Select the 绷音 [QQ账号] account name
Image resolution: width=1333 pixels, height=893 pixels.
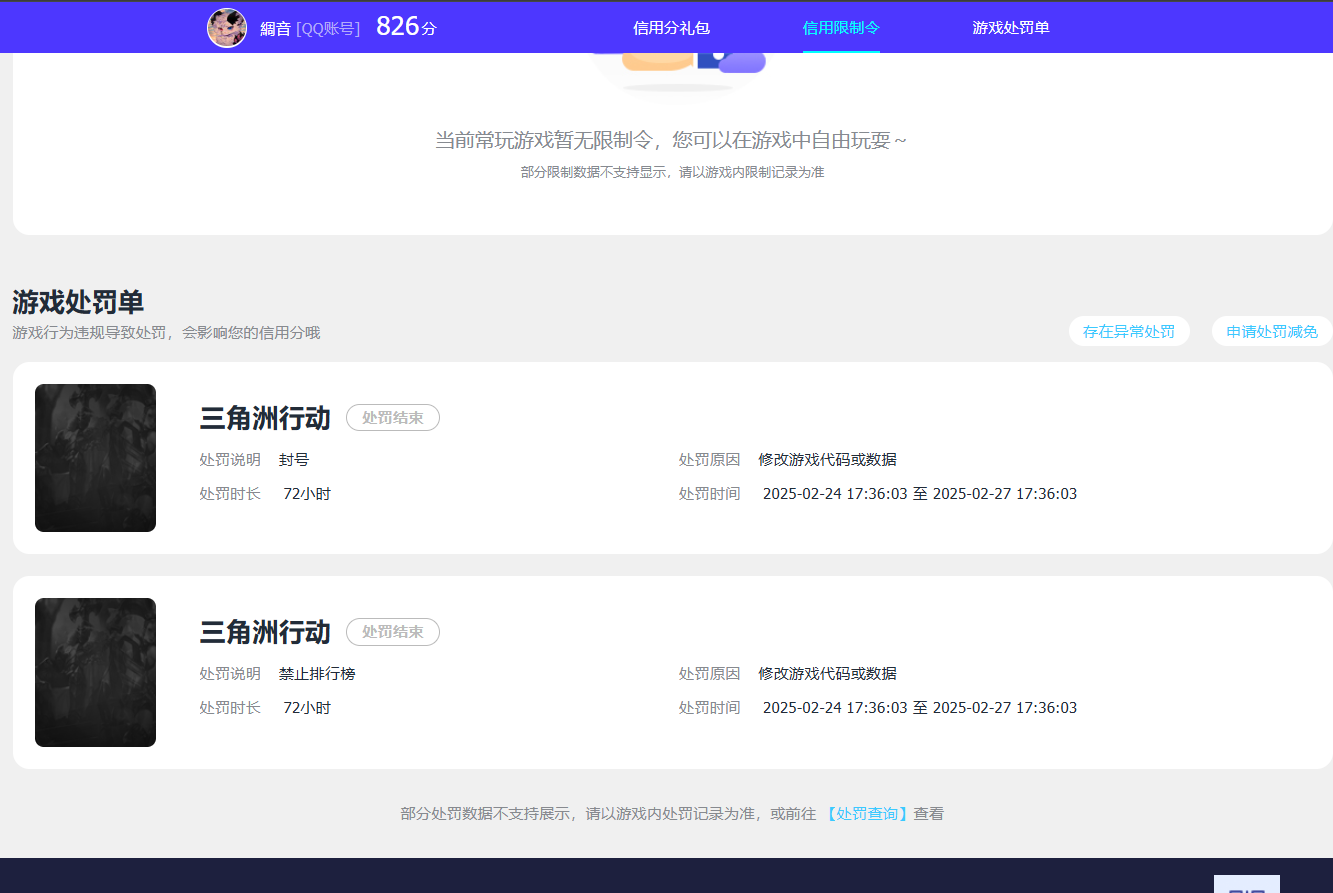310,28
